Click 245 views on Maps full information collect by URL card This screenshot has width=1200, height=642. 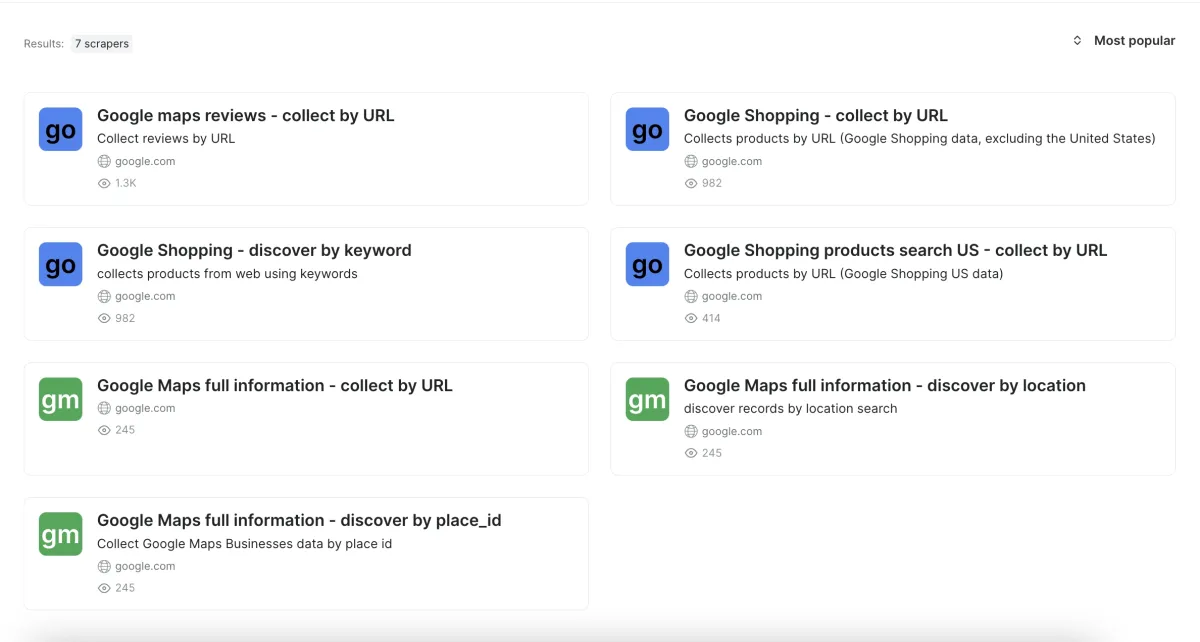point(125,430)
